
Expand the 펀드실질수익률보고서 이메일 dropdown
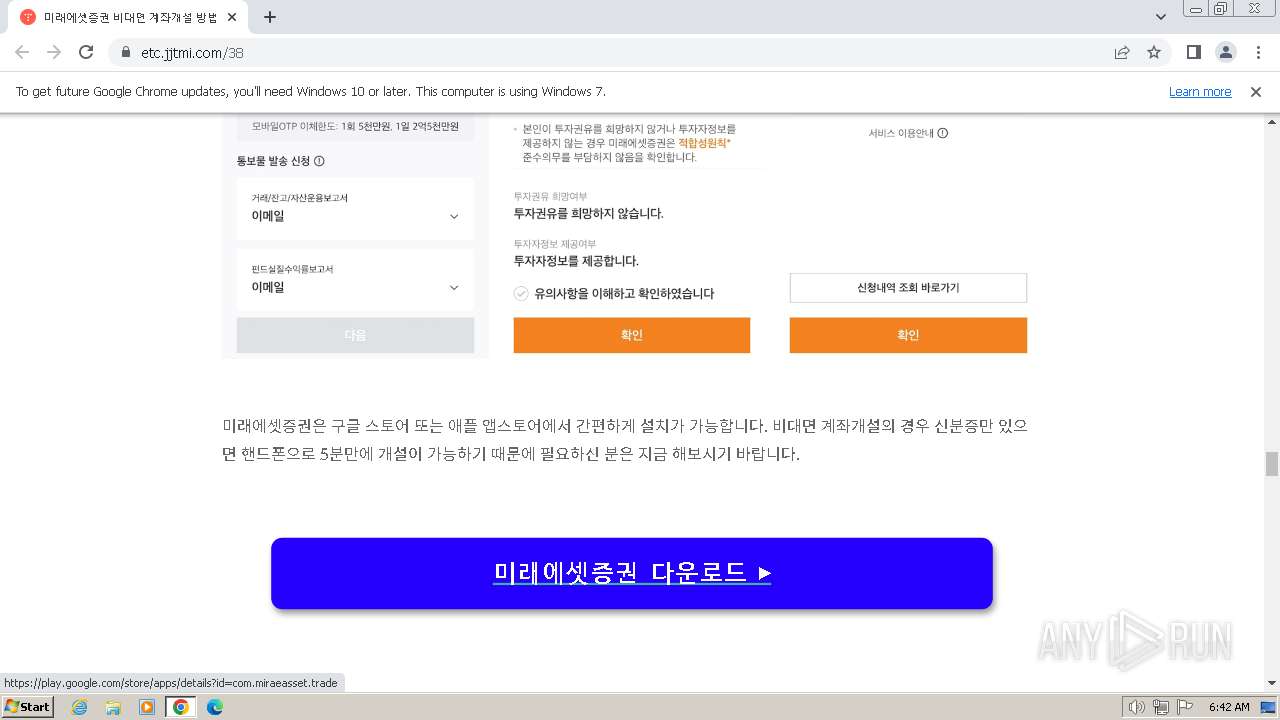(355, 280)
